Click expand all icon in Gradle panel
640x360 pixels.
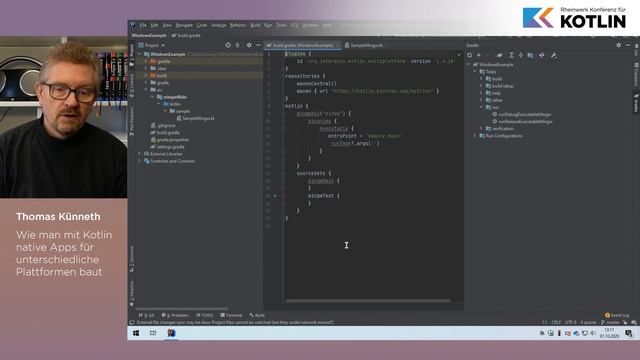pos(511,55)
